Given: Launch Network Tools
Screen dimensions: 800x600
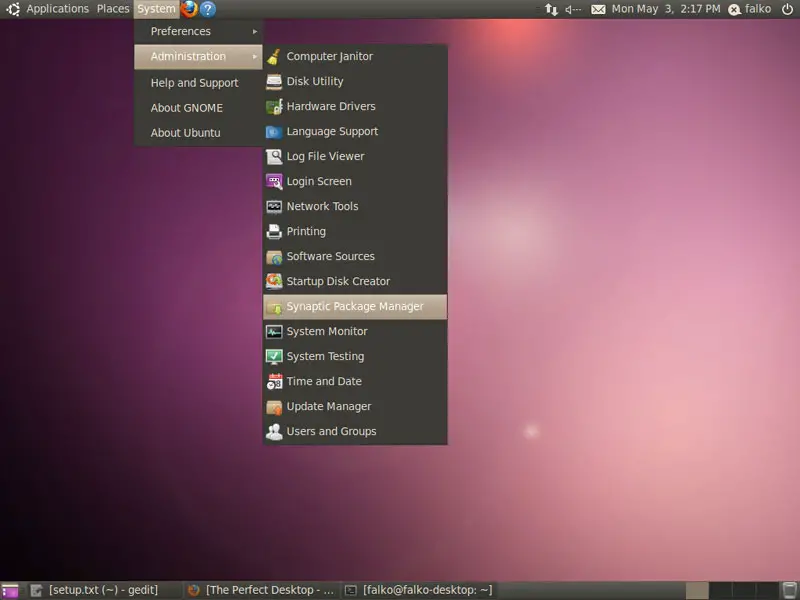Looking at the screenshot, I should tap(355, 206).
